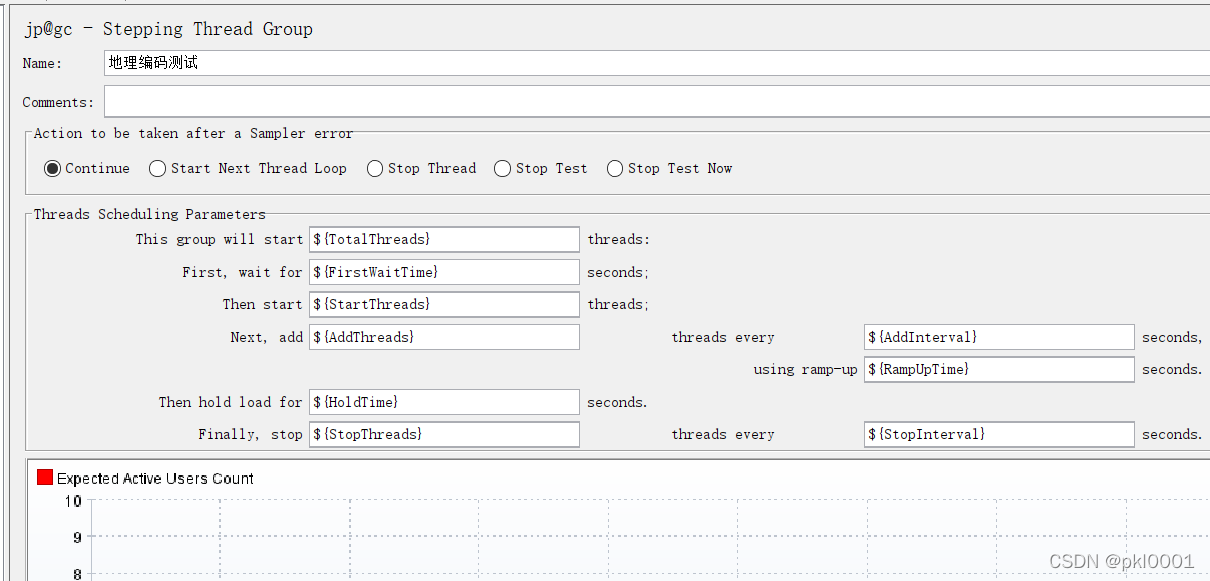1210x581 pixels.
Task: Click the 'Next, add' label
Action: point(266,337)
